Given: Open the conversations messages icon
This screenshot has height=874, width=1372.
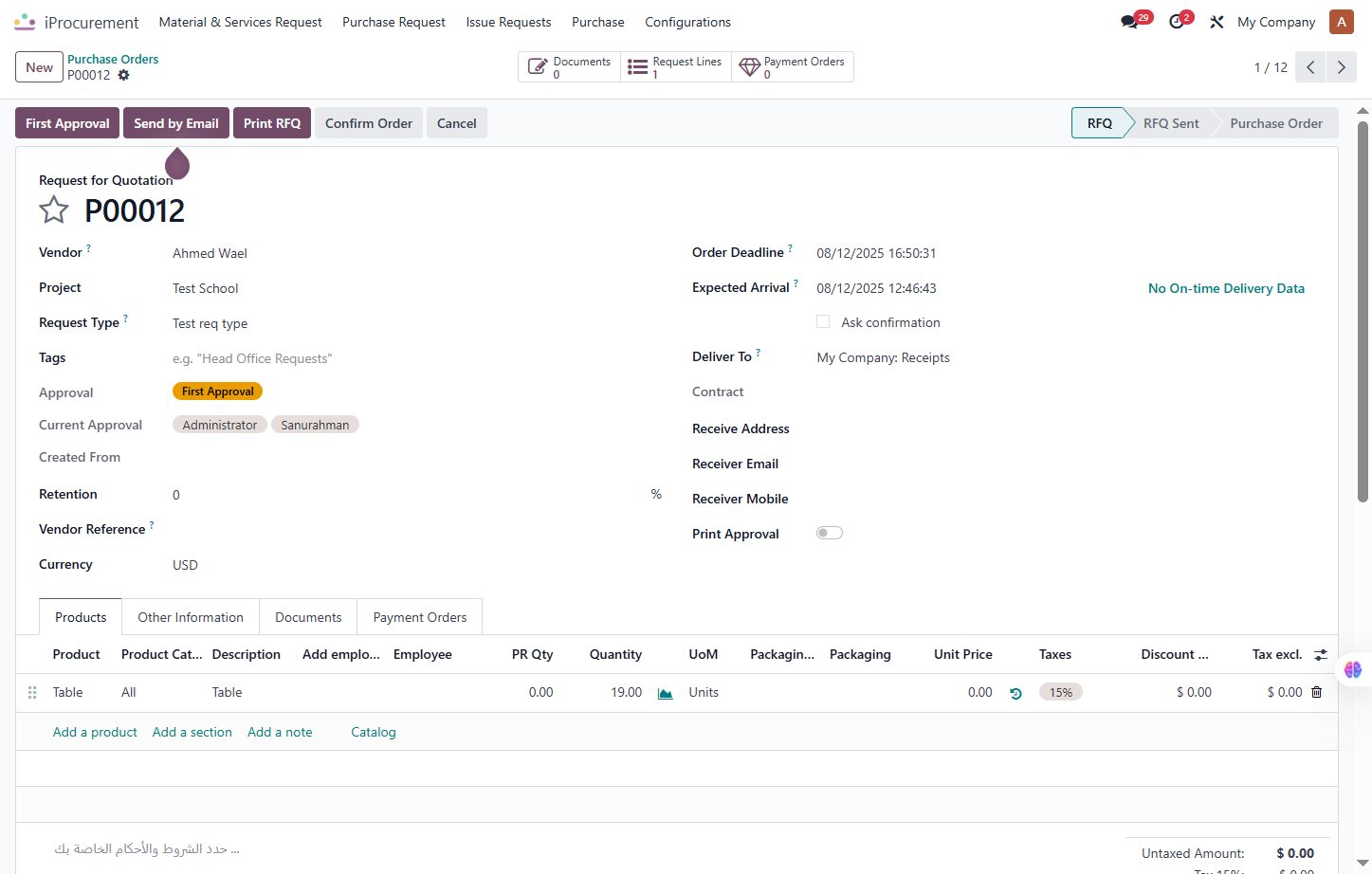Looking at the screenshot, I should (1129, 22).
